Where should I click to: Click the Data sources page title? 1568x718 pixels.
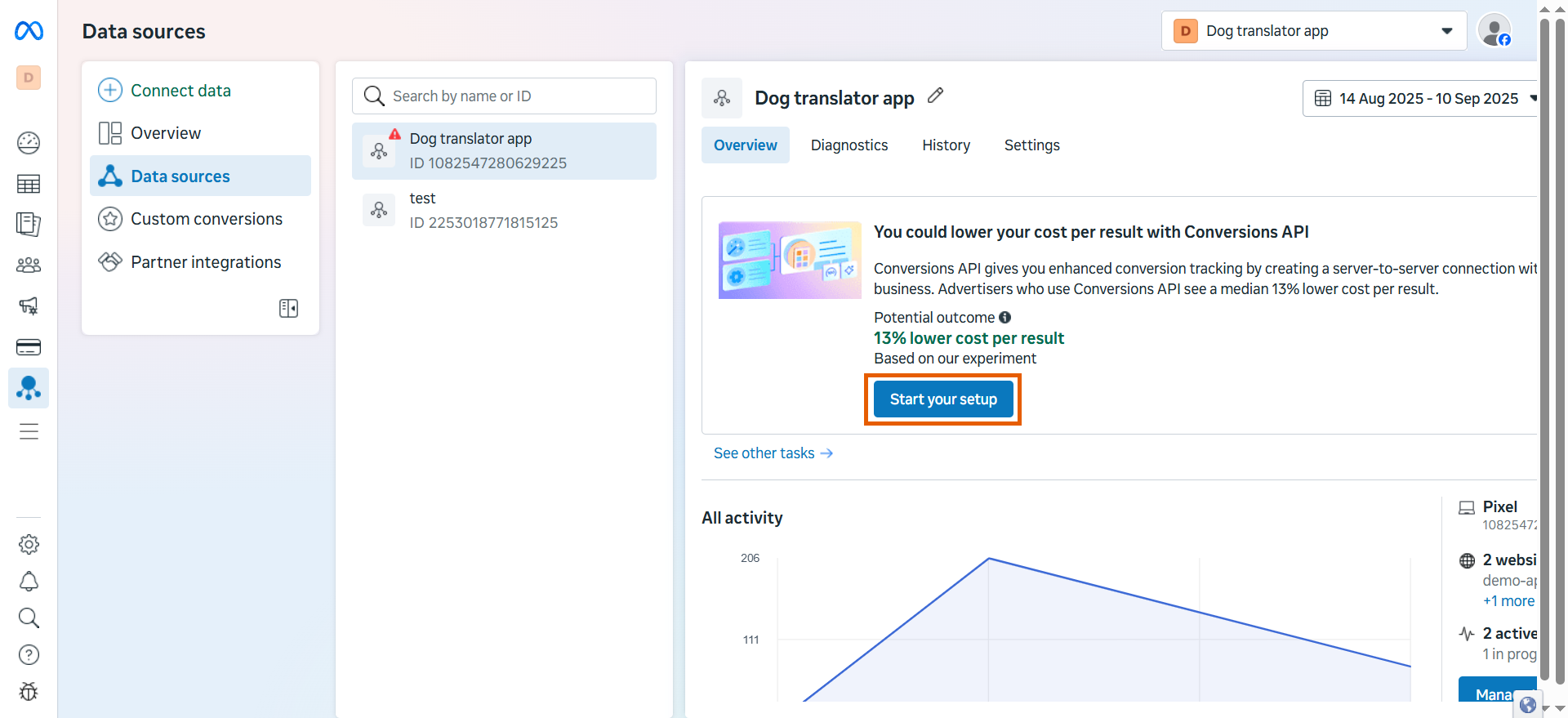click(x=144, y=31)
